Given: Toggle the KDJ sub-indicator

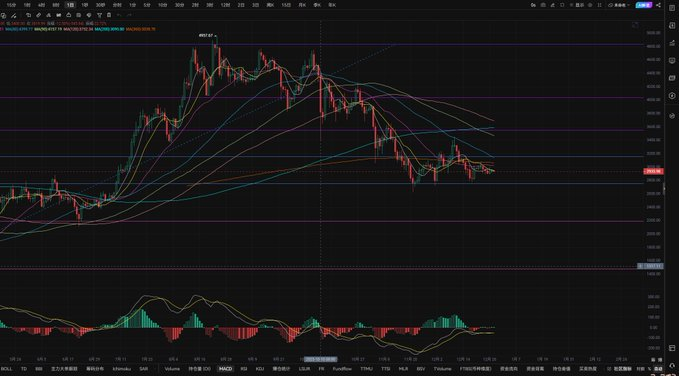Looking at the screenshot, I should (259, 369).
